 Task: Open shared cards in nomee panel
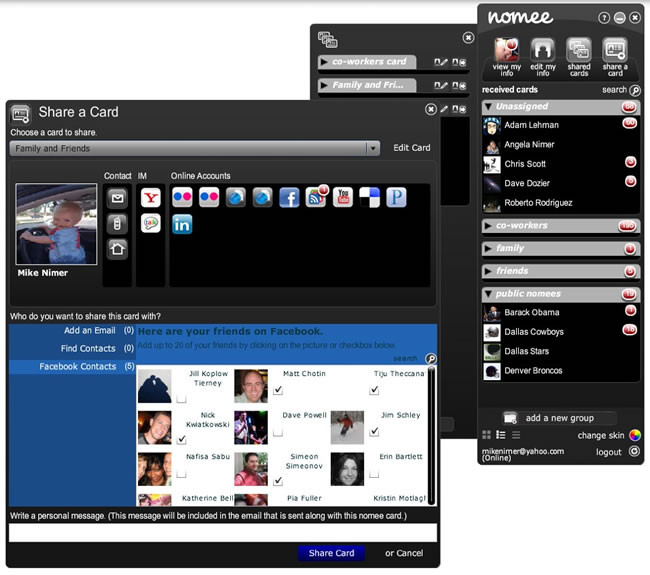point(579,57)
